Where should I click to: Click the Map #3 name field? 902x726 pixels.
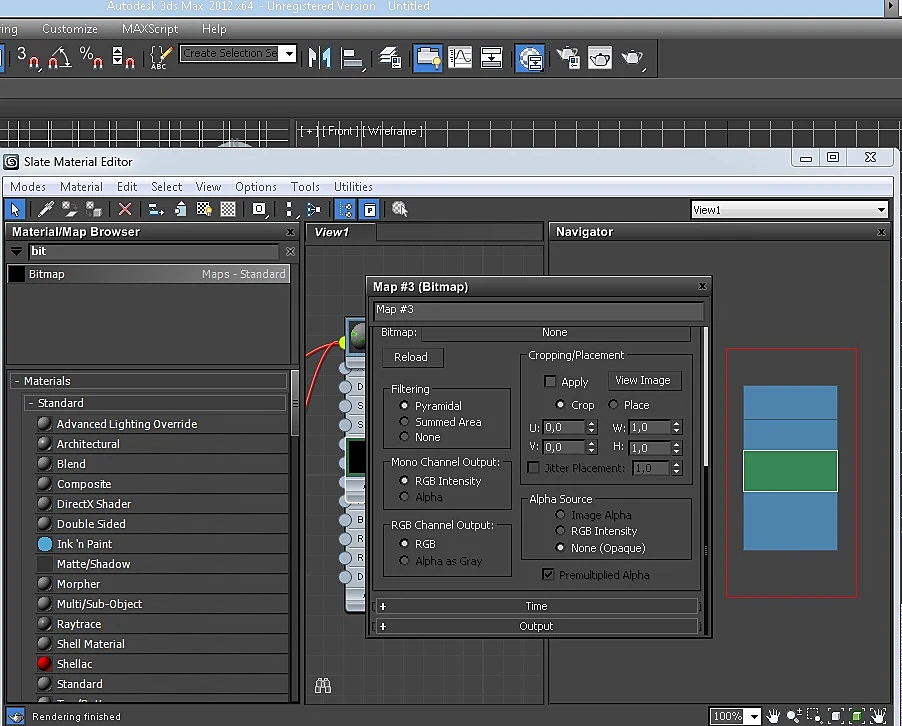click(x=538, y=309)
